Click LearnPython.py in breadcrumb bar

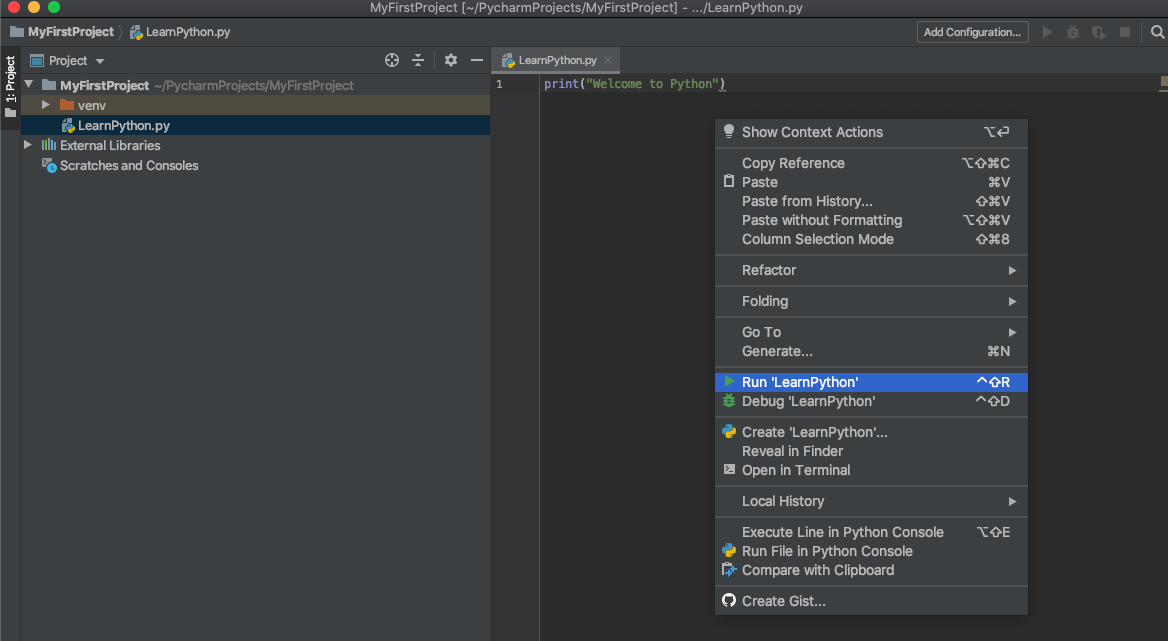(x=188, y=32)
